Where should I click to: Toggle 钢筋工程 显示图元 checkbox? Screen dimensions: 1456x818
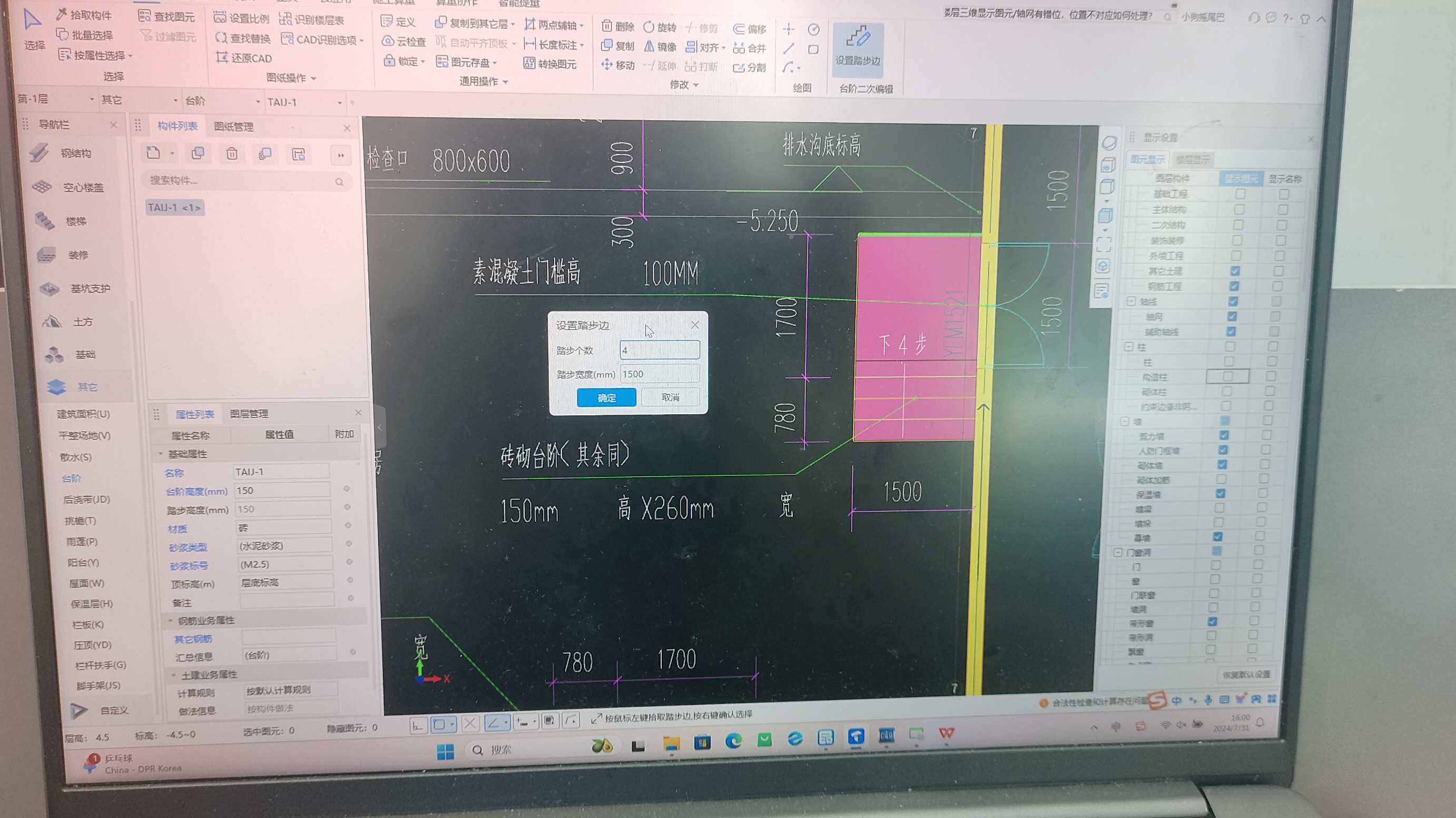[x=1234, y=286]
